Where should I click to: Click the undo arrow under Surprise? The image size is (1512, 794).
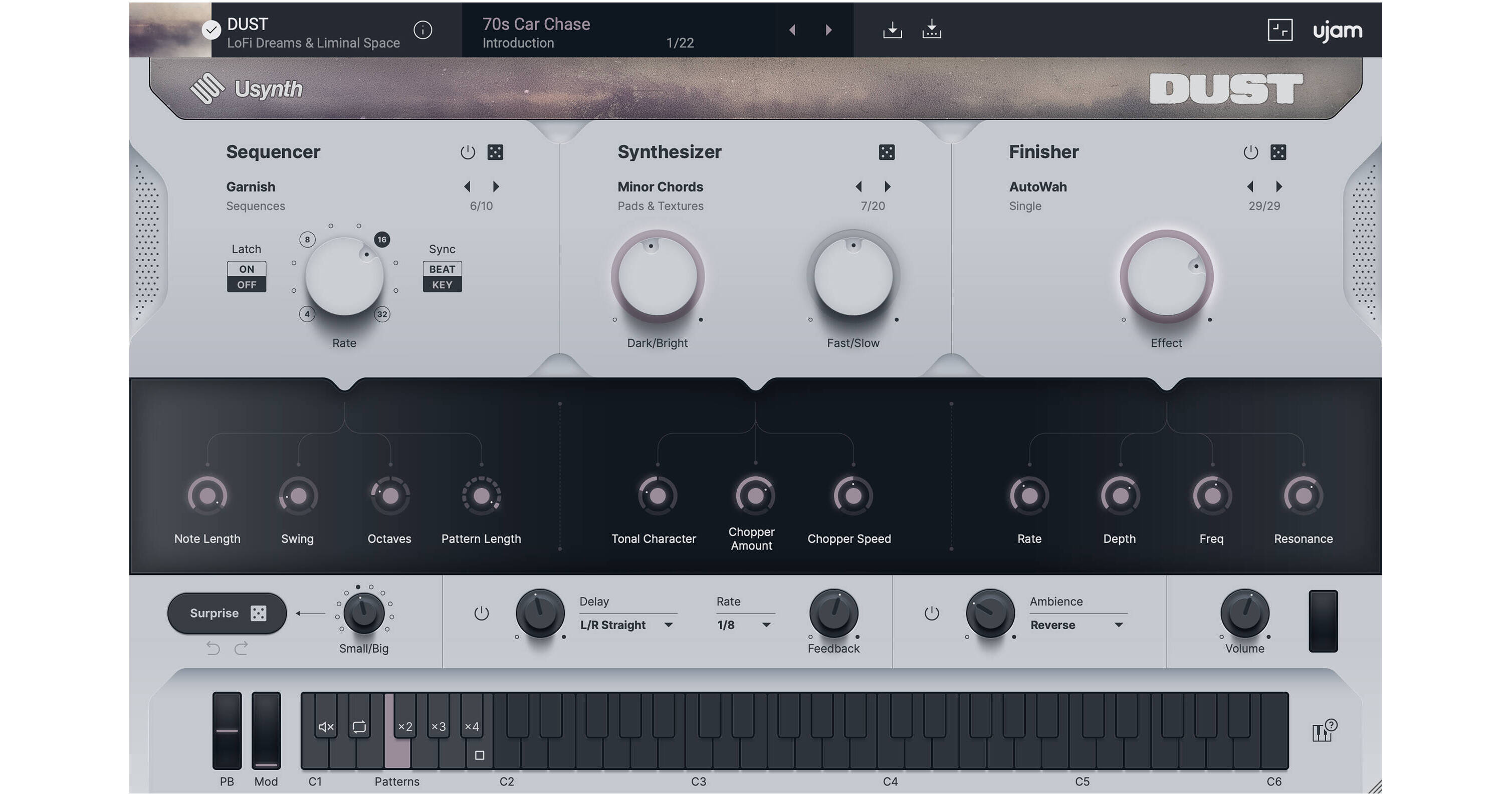coord(213,648)
